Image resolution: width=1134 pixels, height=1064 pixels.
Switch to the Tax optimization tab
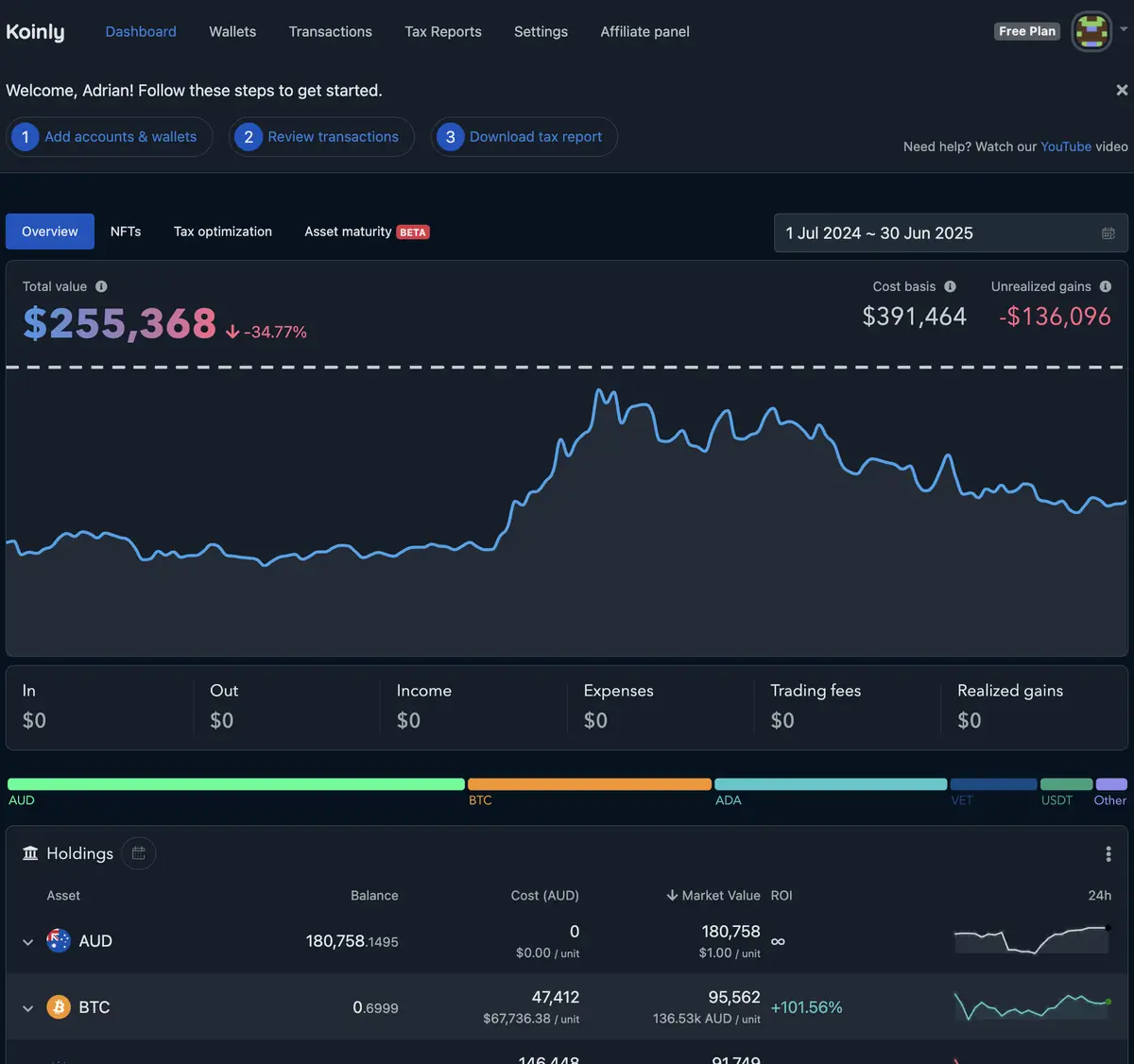pos(222,232)
